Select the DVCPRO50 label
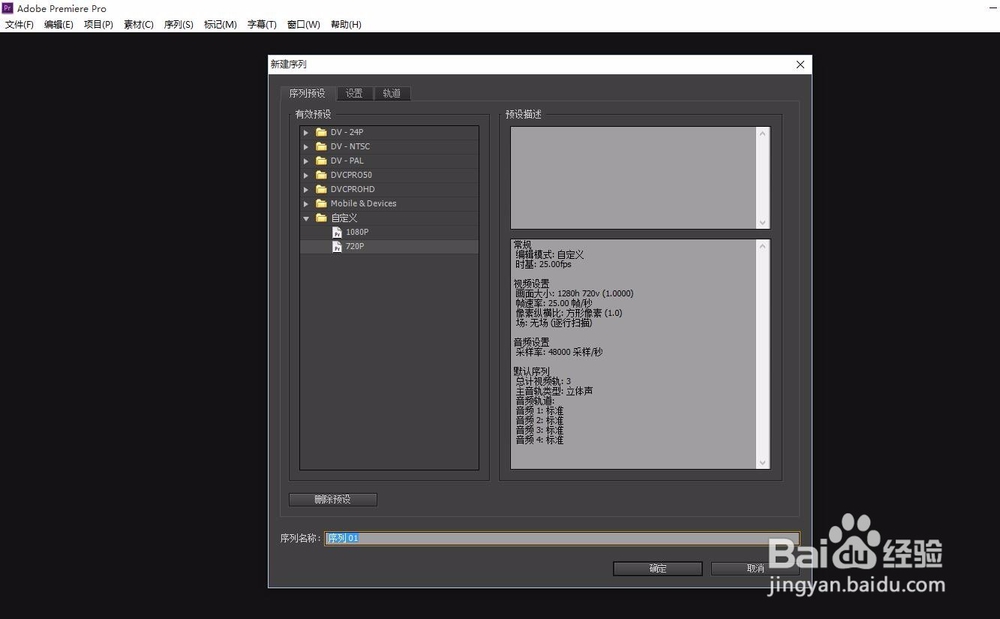Screen dimensions: 1000x619 (351, 175)
